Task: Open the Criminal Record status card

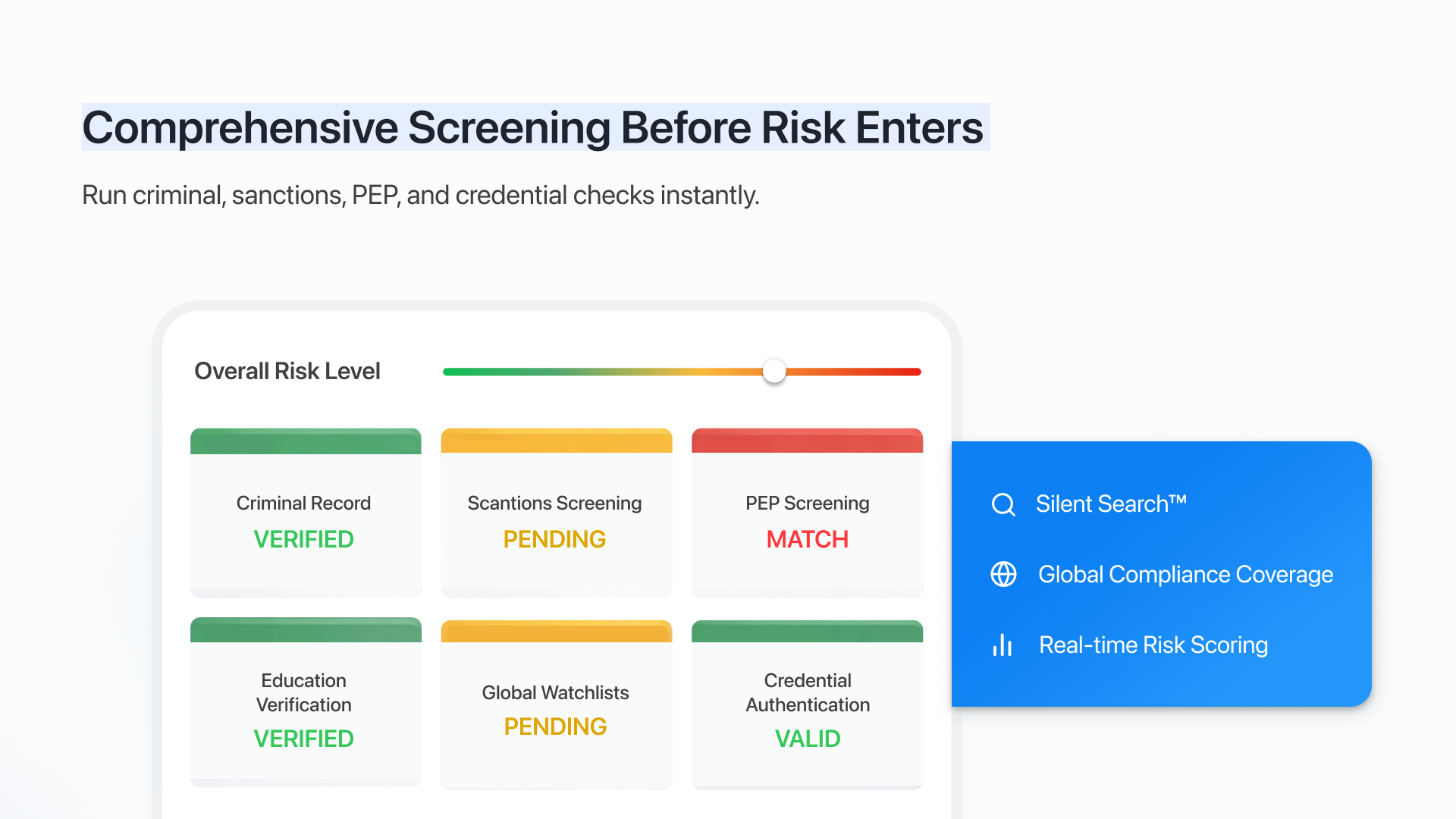Action: coord(305,513)
